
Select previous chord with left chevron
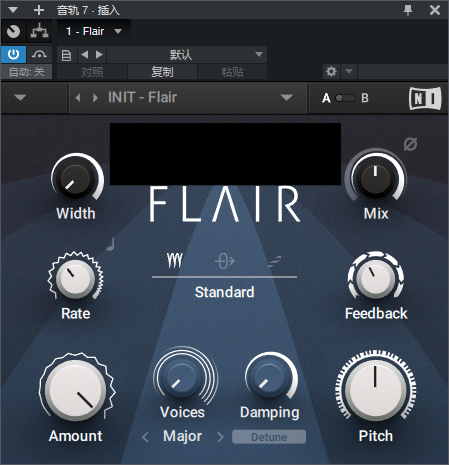click(x=145, y=437)
